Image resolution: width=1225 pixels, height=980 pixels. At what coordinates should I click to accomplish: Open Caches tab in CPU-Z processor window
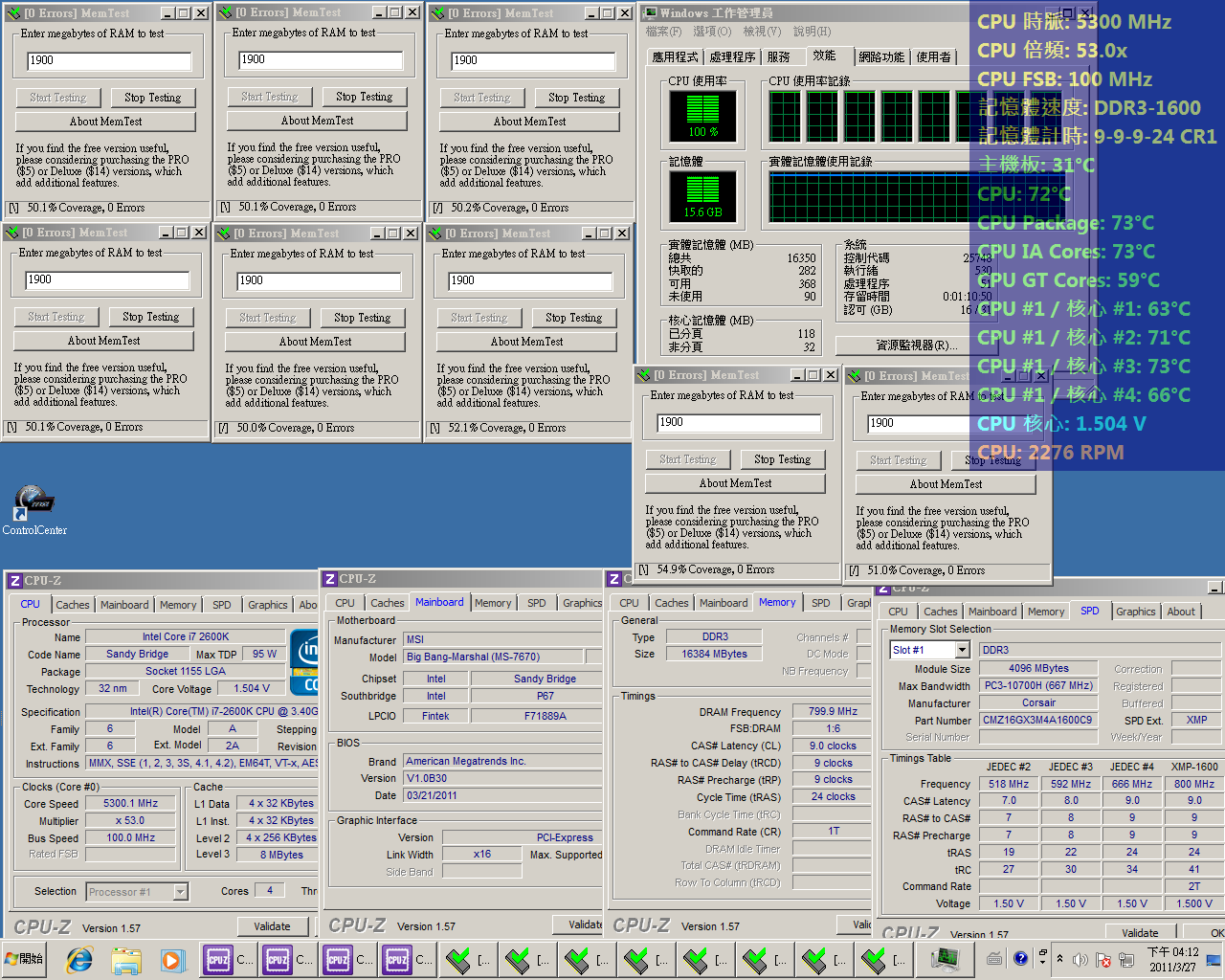point(73,605)
